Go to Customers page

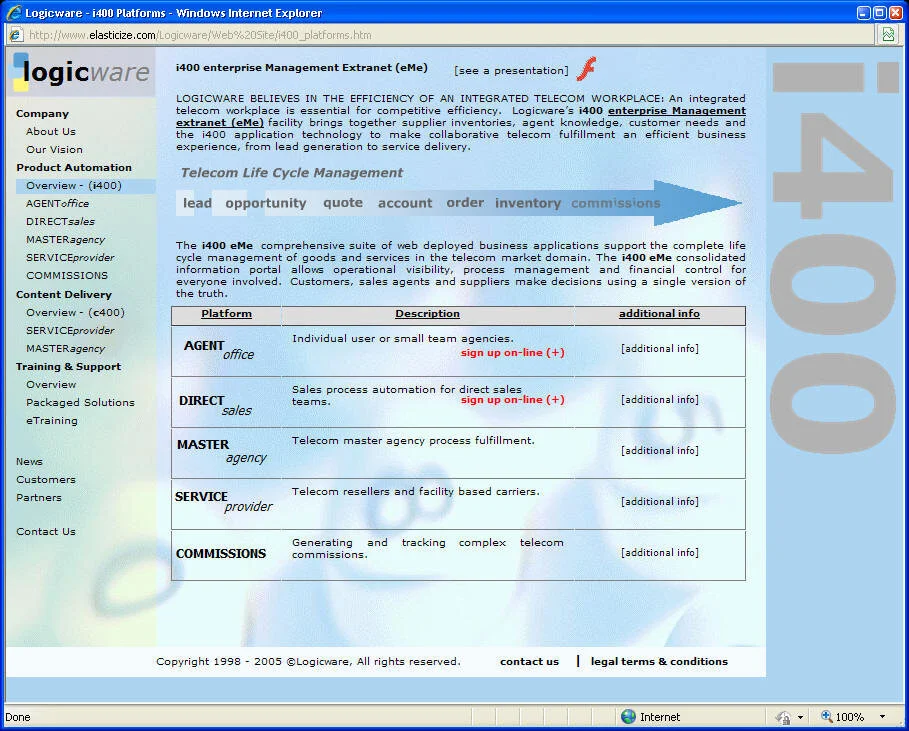(46, 479)
